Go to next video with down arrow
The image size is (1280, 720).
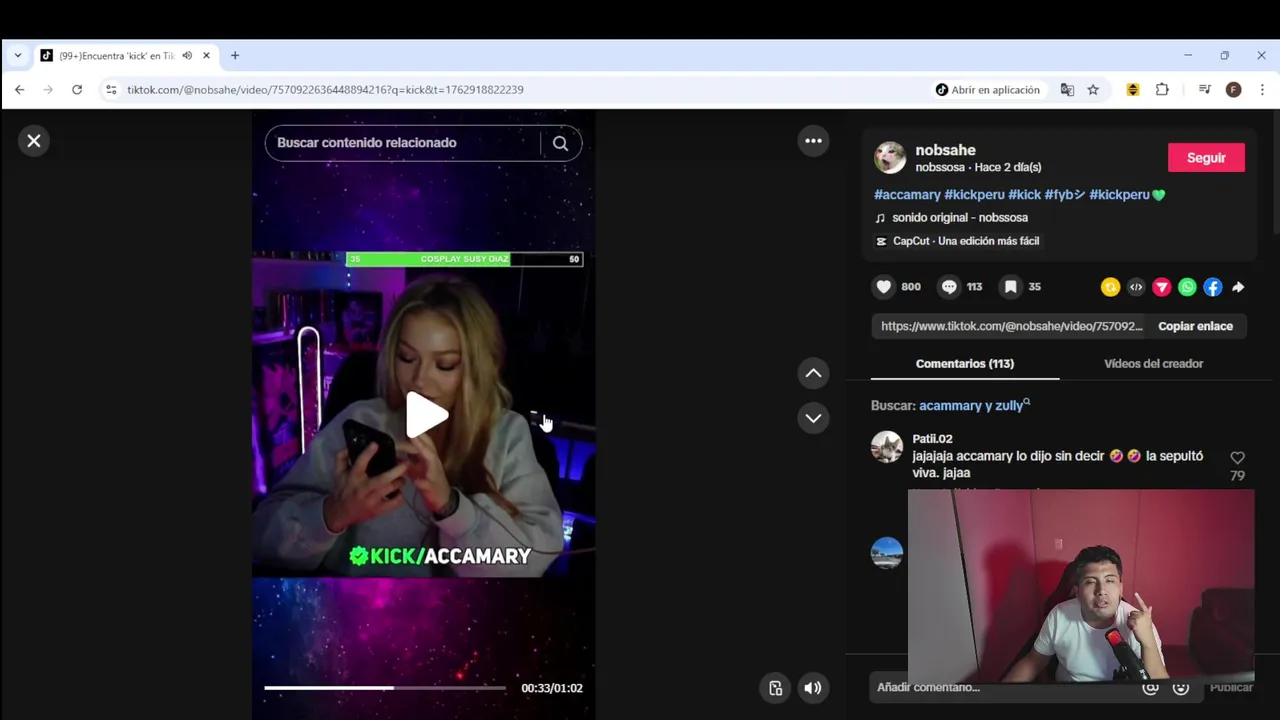coord(813,418)
